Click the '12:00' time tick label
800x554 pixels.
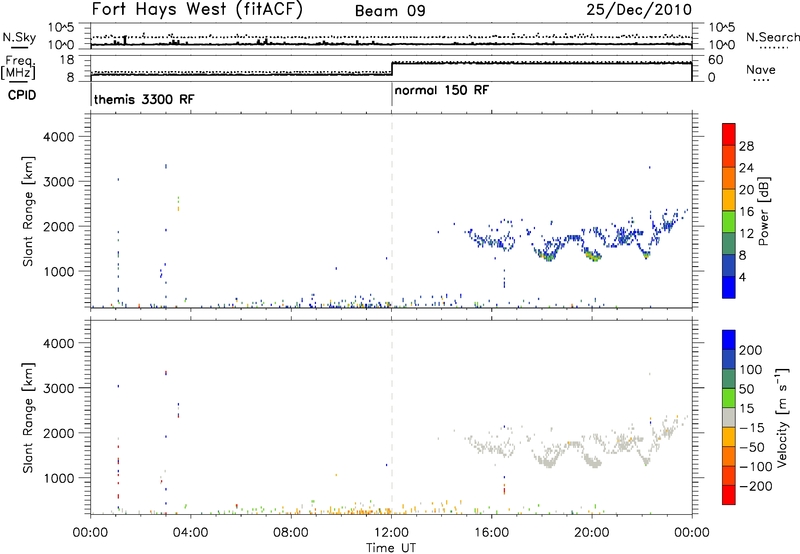391,533
